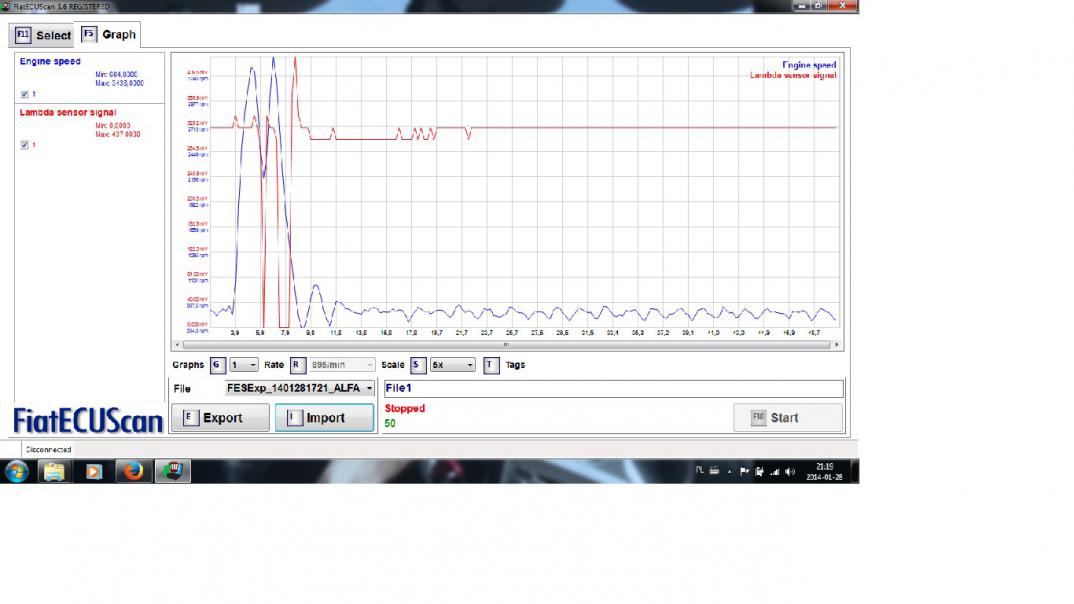Click the T icon for Tags
This screenshot has width=1074, height=604.
[x=491, y=365]
